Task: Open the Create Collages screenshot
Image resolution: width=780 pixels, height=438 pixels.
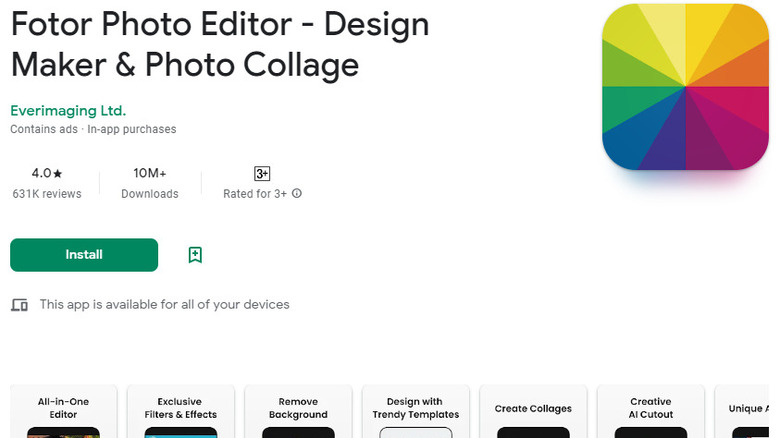Action: coord(533,411)
